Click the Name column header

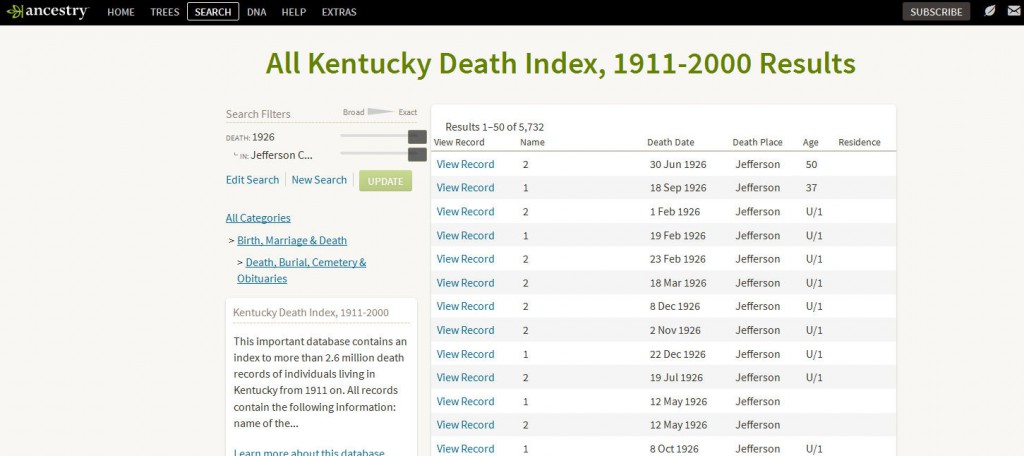(x=532, y=142)
